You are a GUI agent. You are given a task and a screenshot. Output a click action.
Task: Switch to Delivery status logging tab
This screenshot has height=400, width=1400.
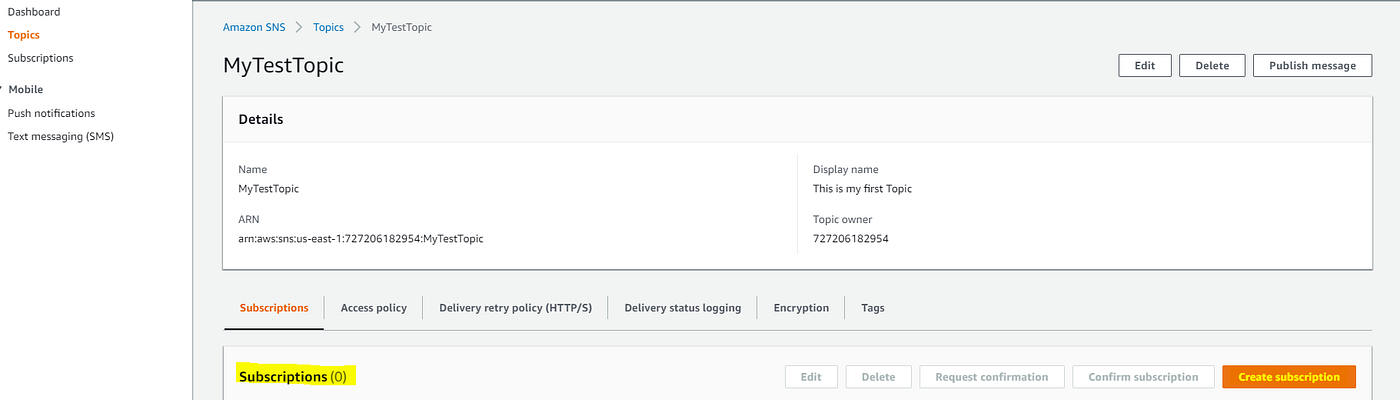682,308
